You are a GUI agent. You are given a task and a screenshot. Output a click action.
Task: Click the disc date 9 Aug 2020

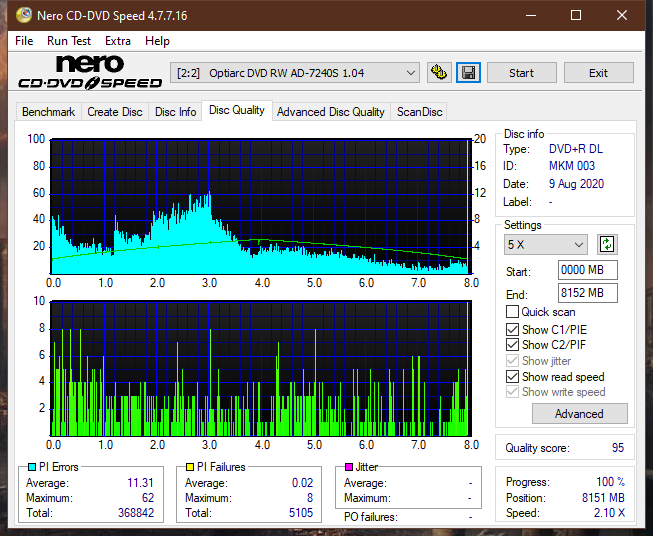tap(576, 184)
